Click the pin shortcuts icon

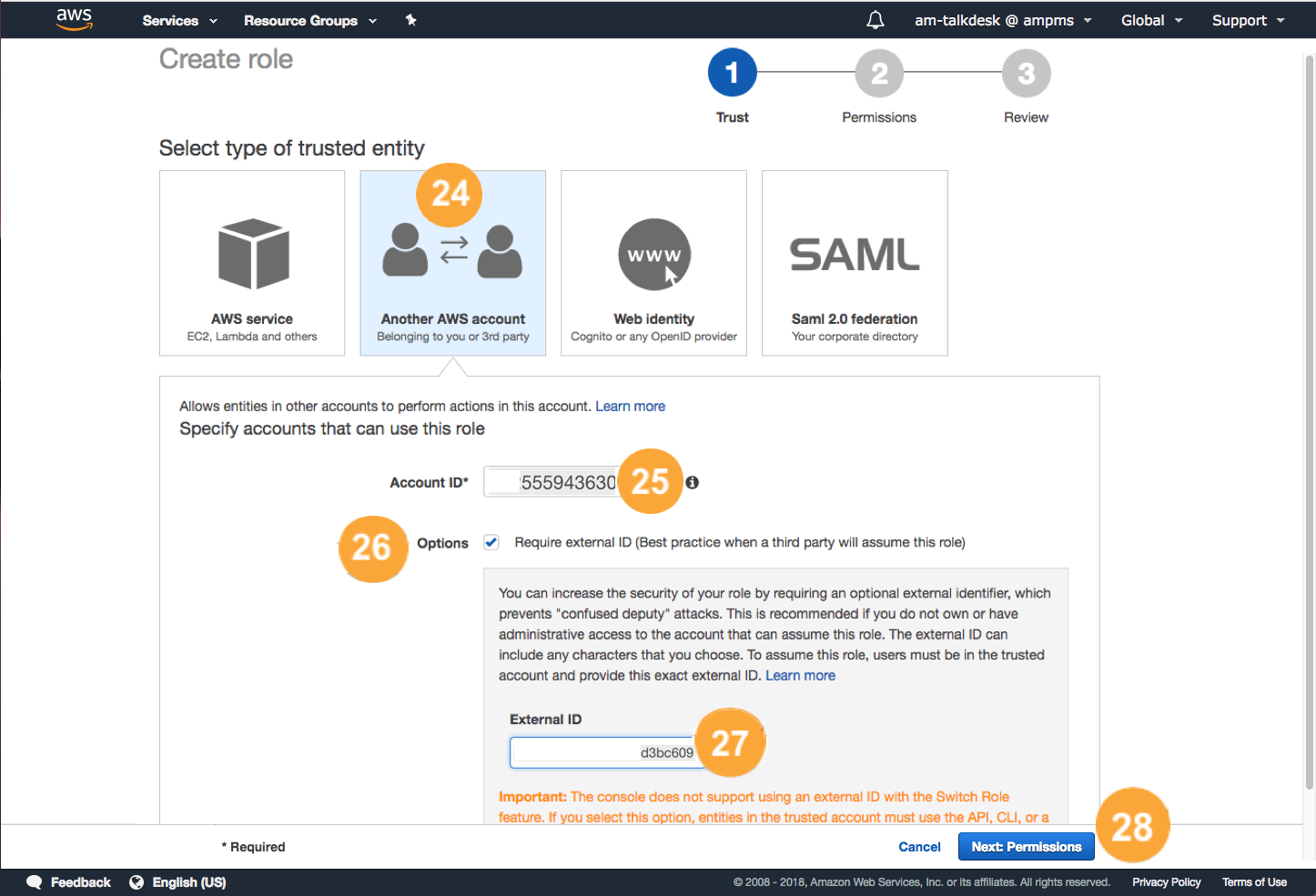[411, 20]
